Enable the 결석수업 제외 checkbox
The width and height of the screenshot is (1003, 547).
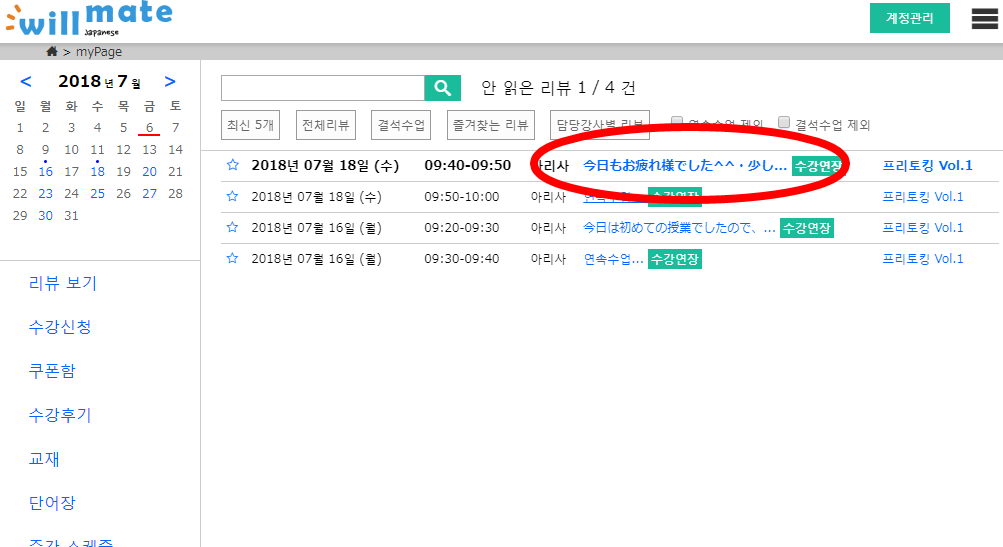[784, 123]
